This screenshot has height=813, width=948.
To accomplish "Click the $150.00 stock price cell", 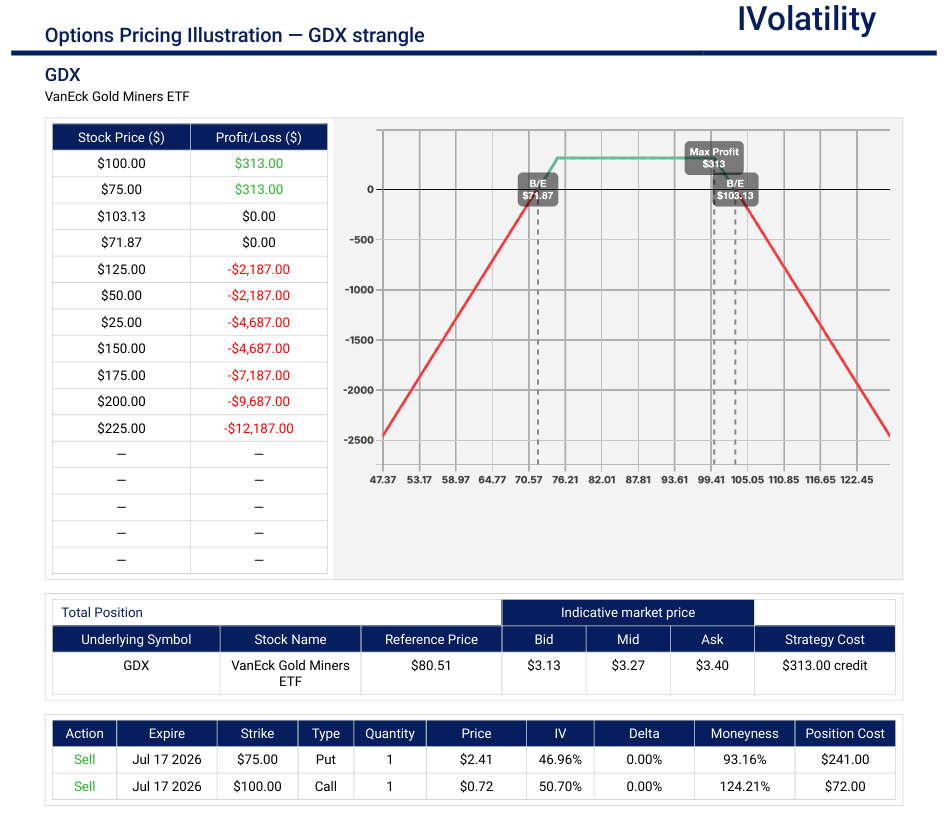I will click(x=121, y=348).
